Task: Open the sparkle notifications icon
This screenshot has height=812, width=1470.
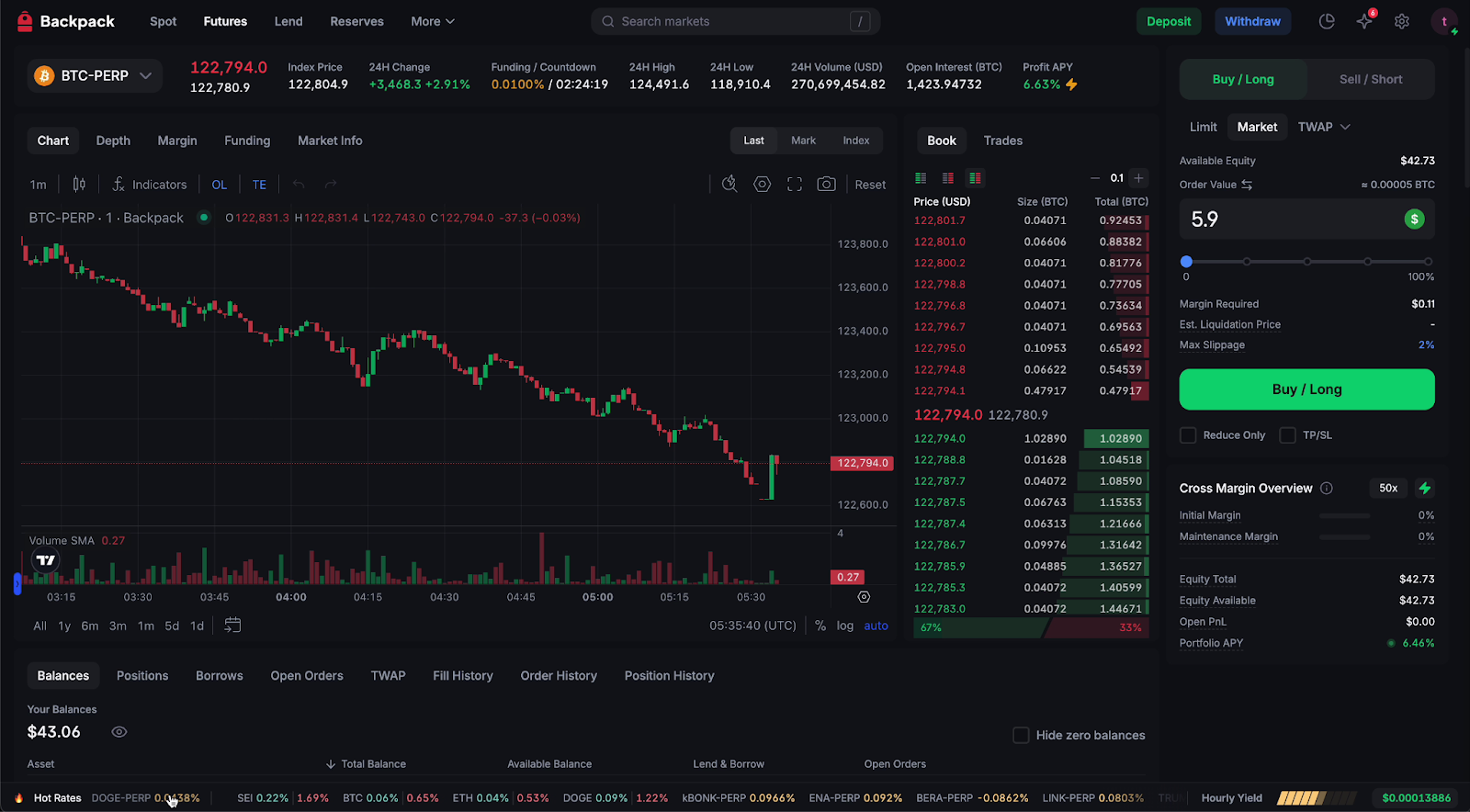Action: click(1364, 21)
